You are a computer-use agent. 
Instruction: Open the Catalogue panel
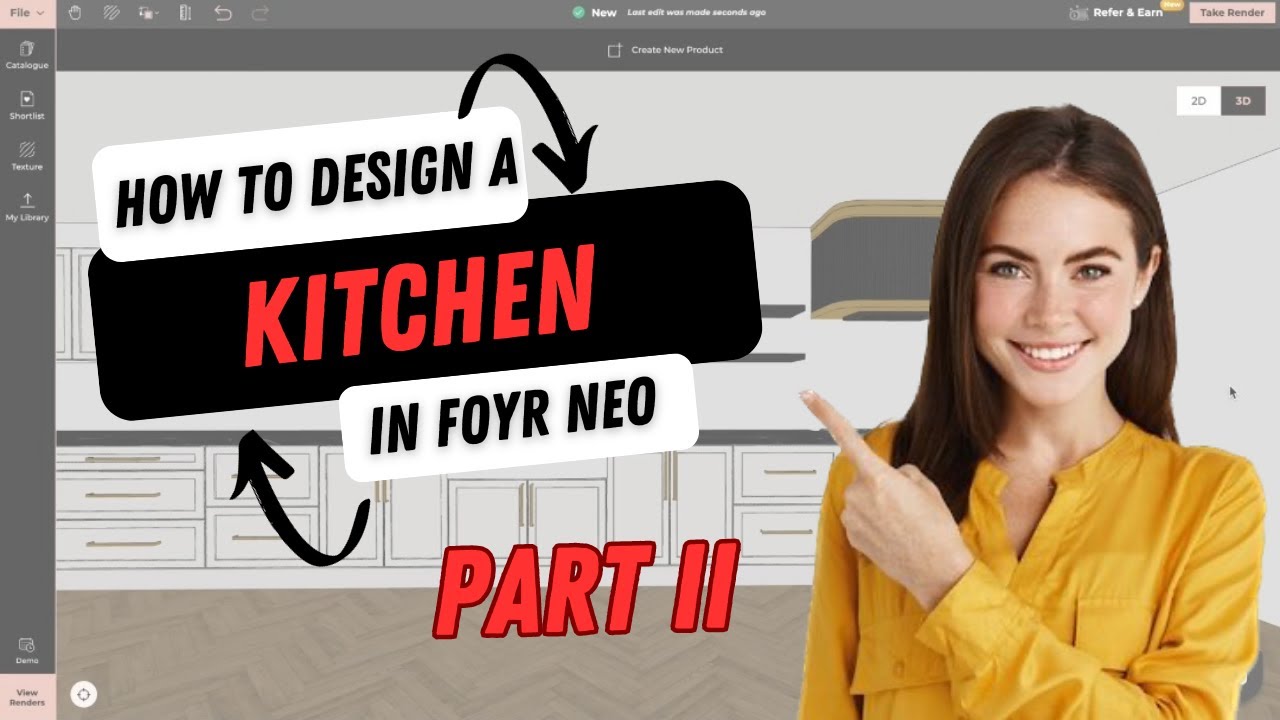pyautogui.click(x=27, y=55)
